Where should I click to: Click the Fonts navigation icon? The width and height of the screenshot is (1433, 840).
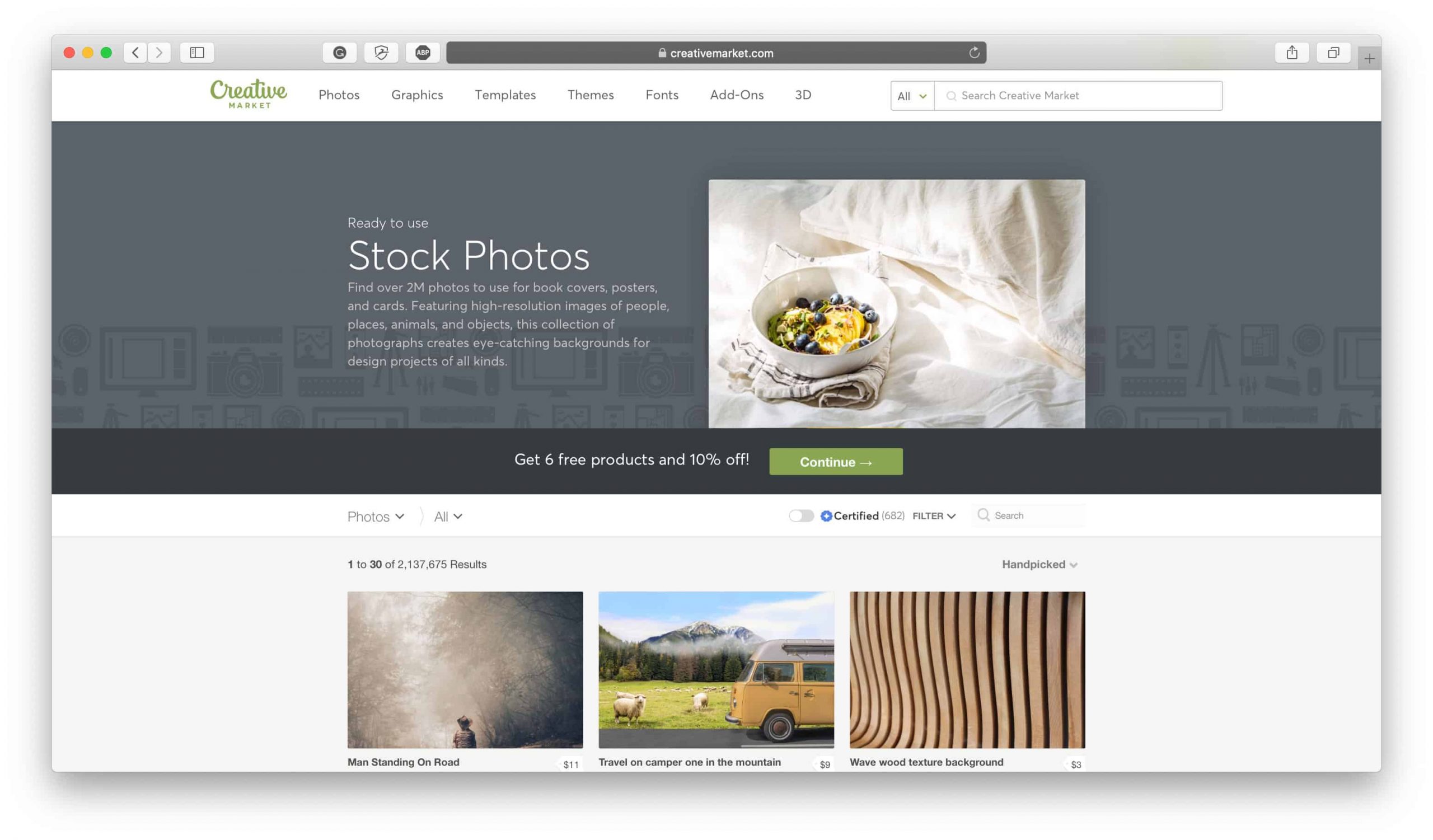tap(661, 94)
